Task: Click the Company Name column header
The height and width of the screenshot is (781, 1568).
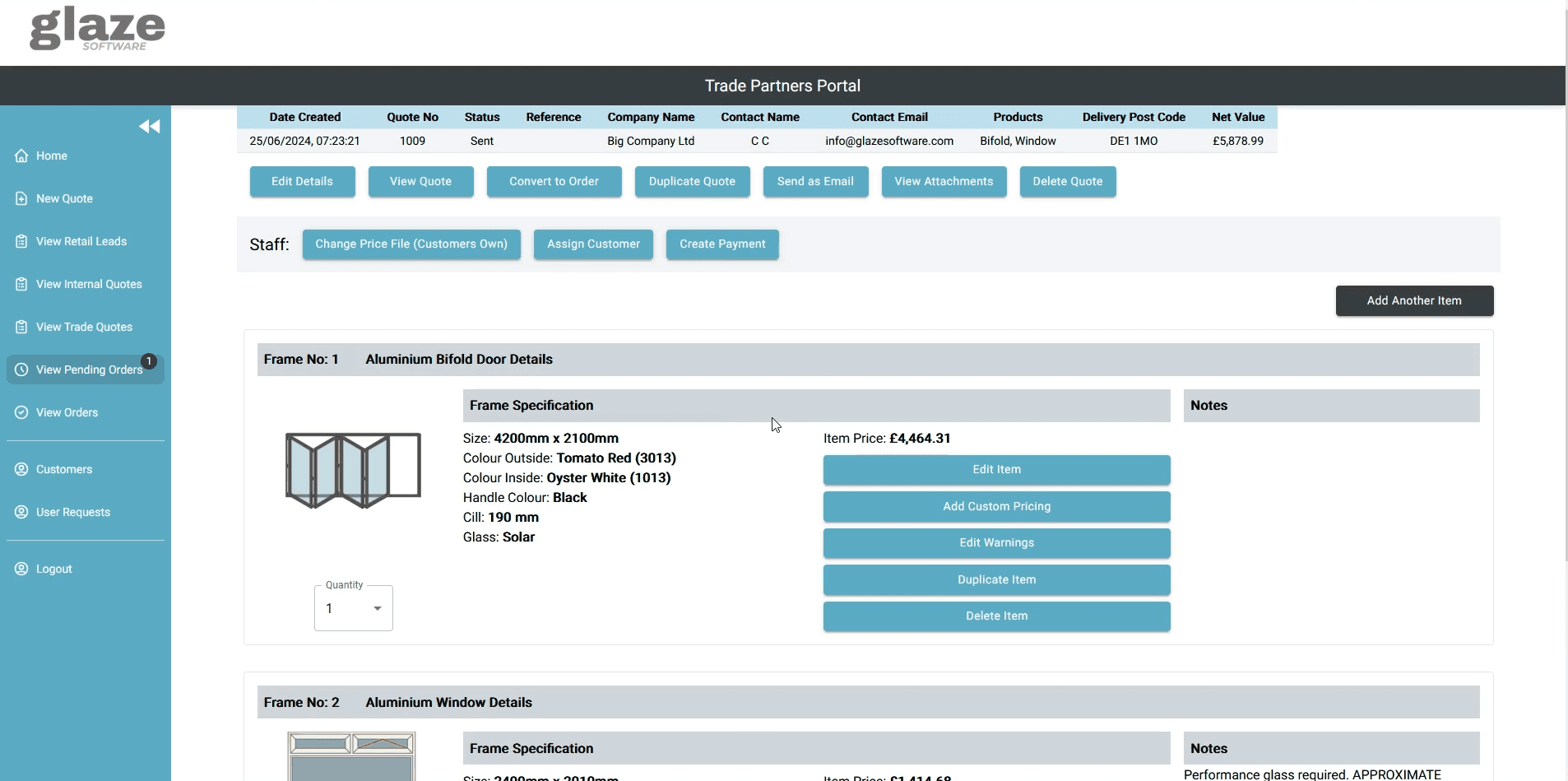Action: [651, 117]
